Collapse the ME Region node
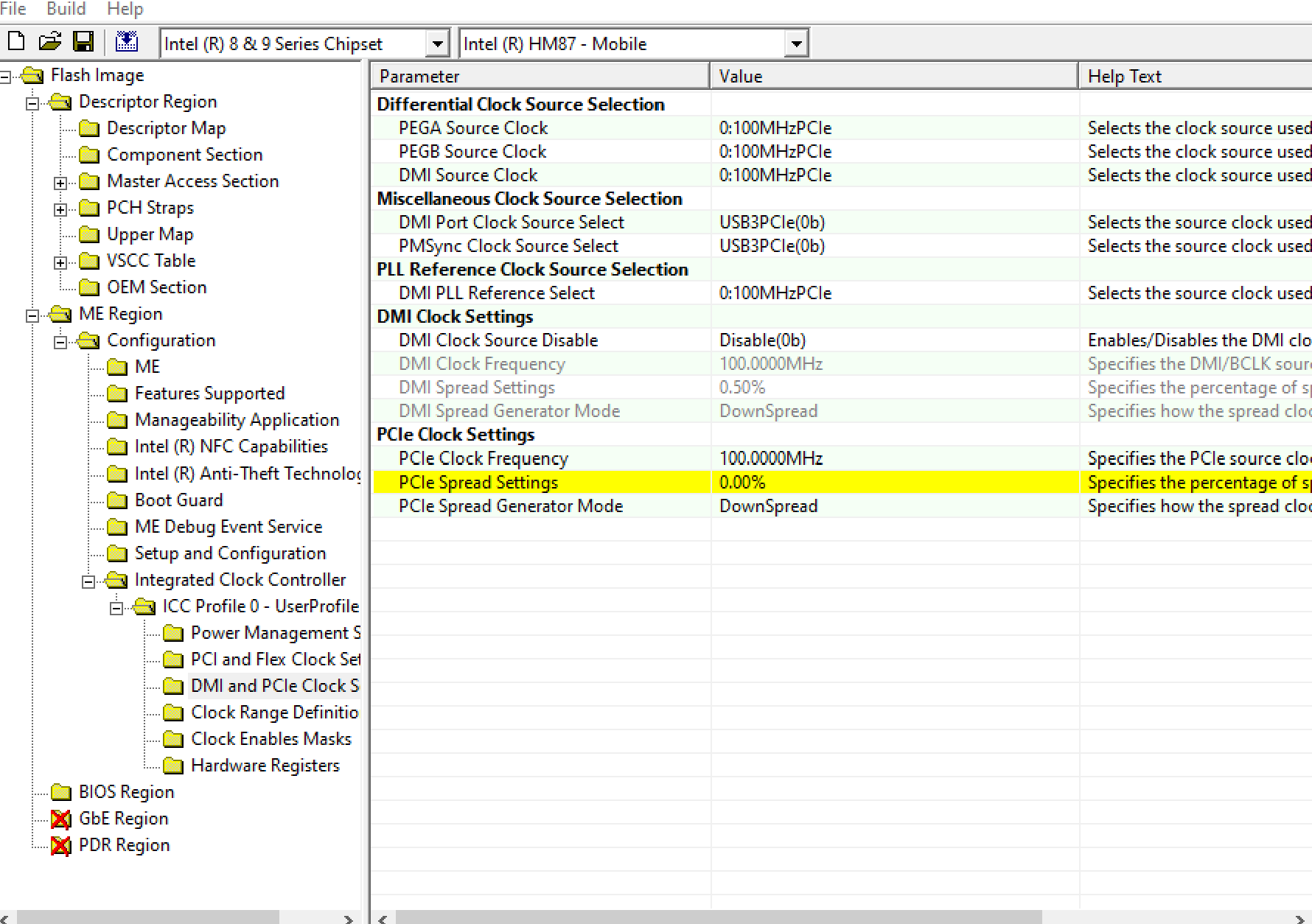 [32, 315]
